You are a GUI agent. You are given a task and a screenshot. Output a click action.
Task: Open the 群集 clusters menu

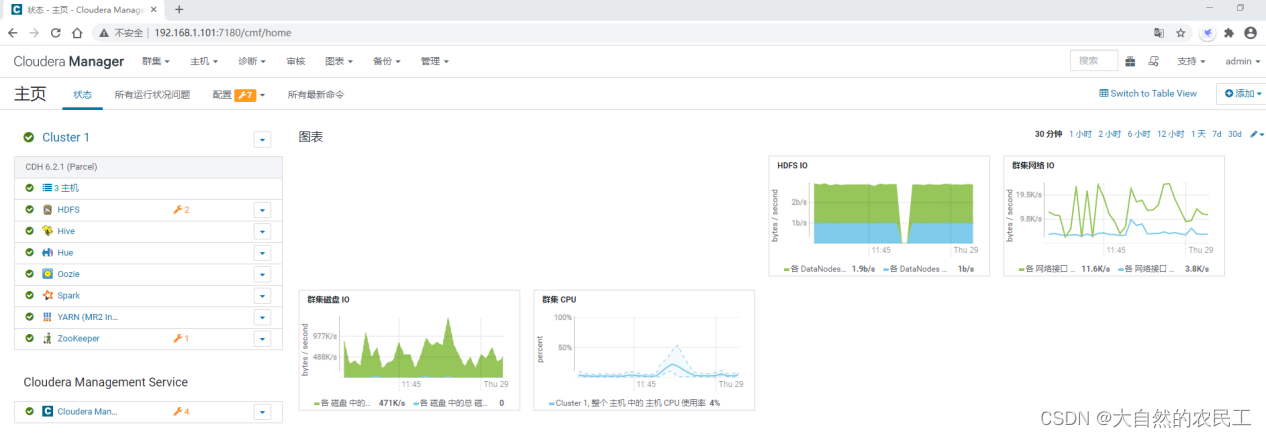click(x=156, y=61)
